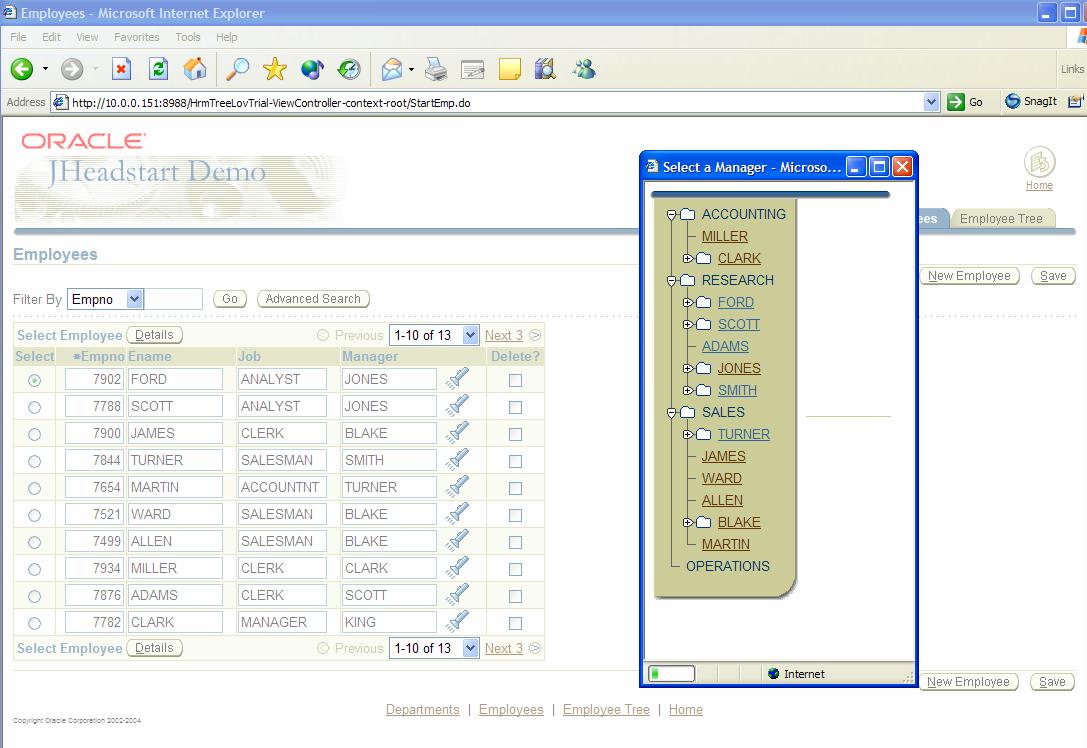Screen dimensions: 1087x748
Task: Click the Ename field containing TURNER
Action: 174,461
